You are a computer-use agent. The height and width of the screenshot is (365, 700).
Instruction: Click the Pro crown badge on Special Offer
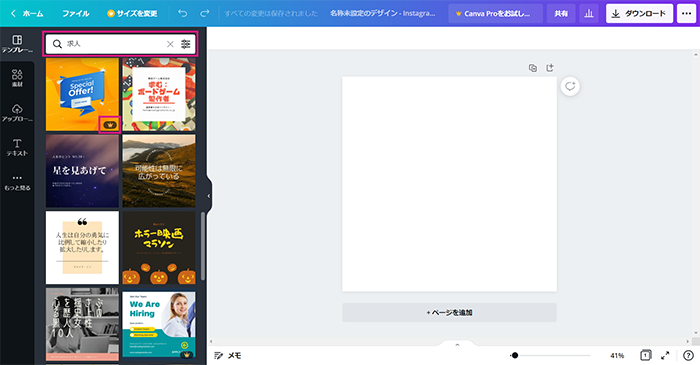pos(110,125)
